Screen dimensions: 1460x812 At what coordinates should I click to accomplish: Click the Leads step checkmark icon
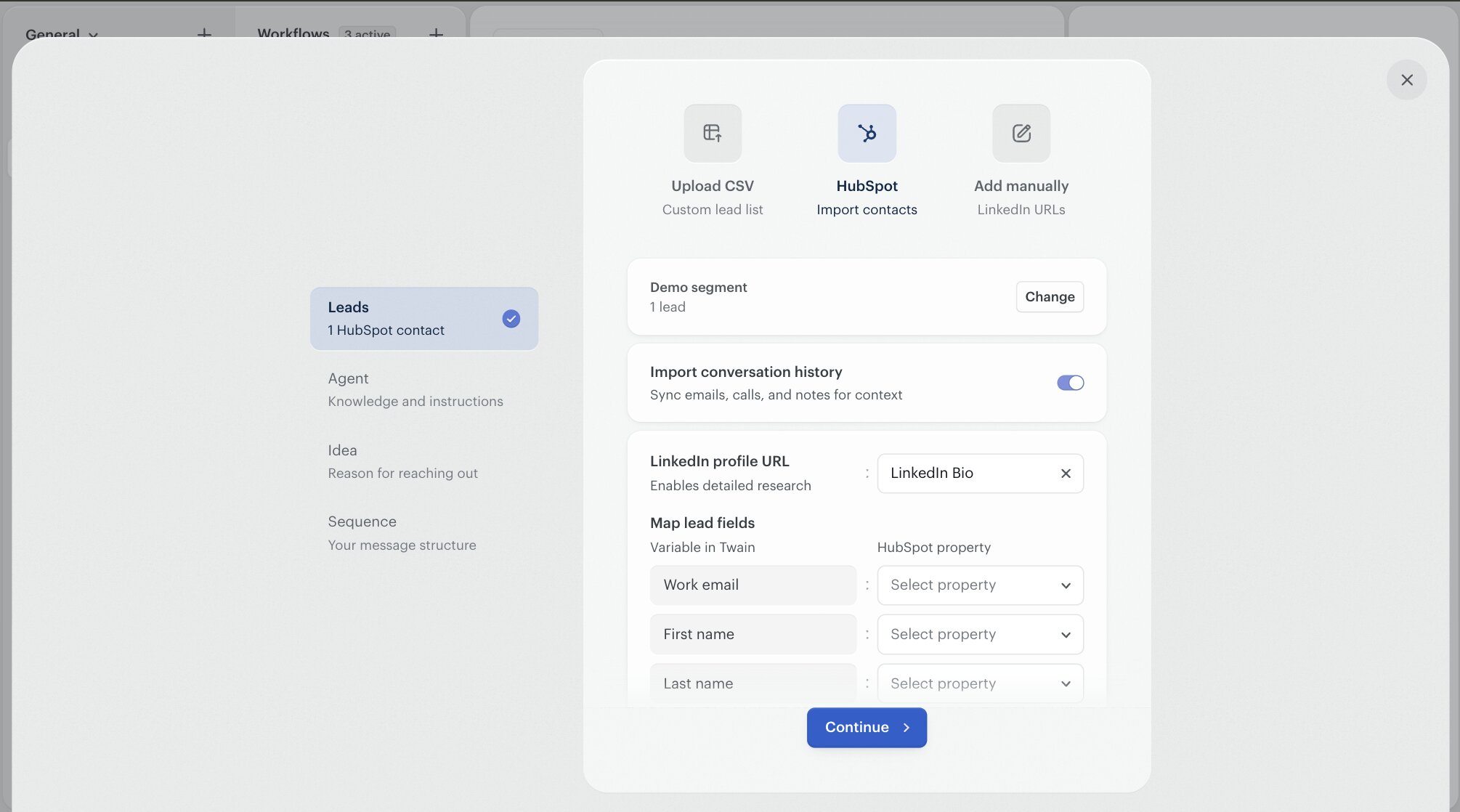click(x=511, y=319)
